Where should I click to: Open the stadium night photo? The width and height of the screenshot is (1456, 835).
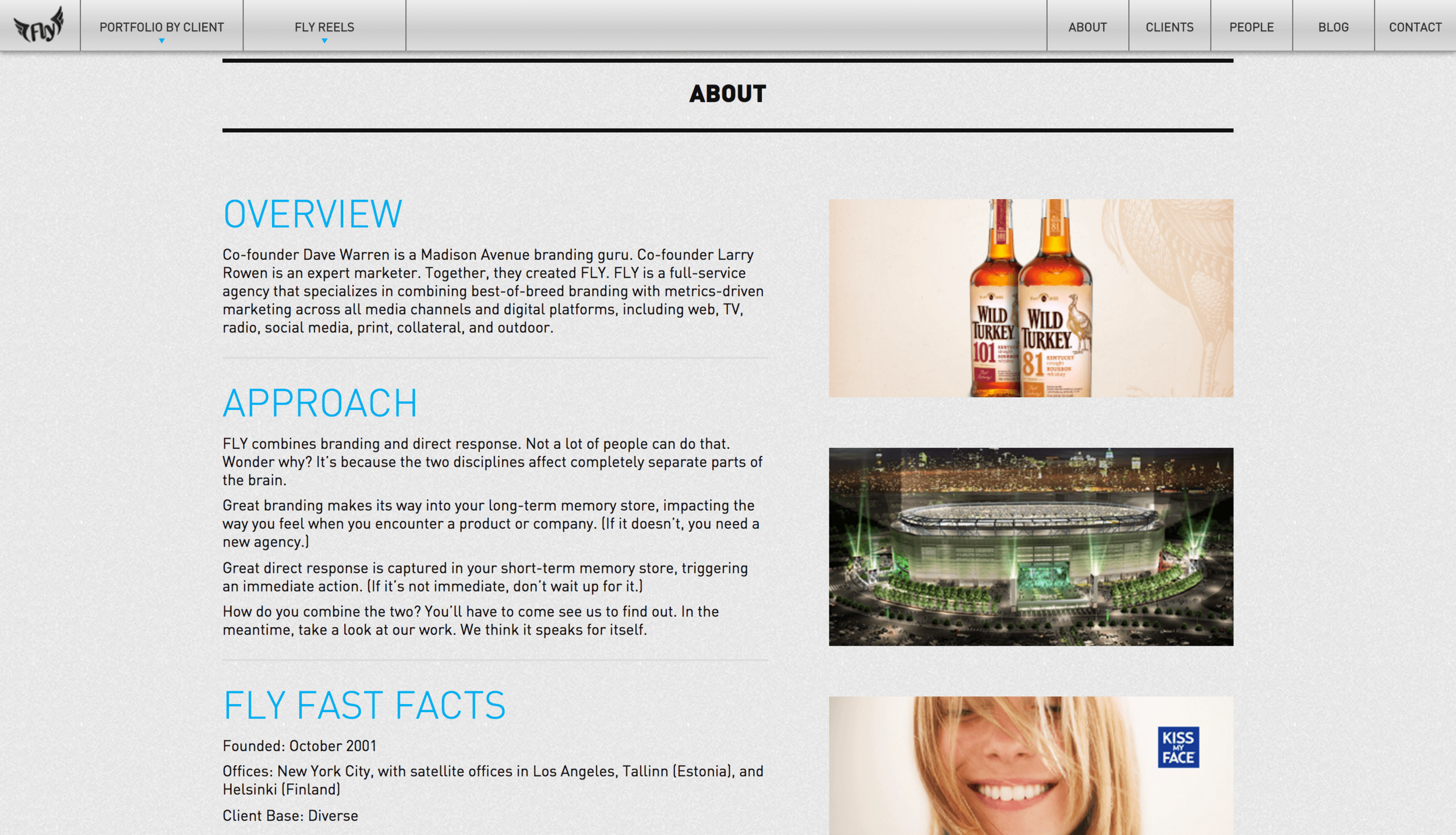tap(1031, 547)
